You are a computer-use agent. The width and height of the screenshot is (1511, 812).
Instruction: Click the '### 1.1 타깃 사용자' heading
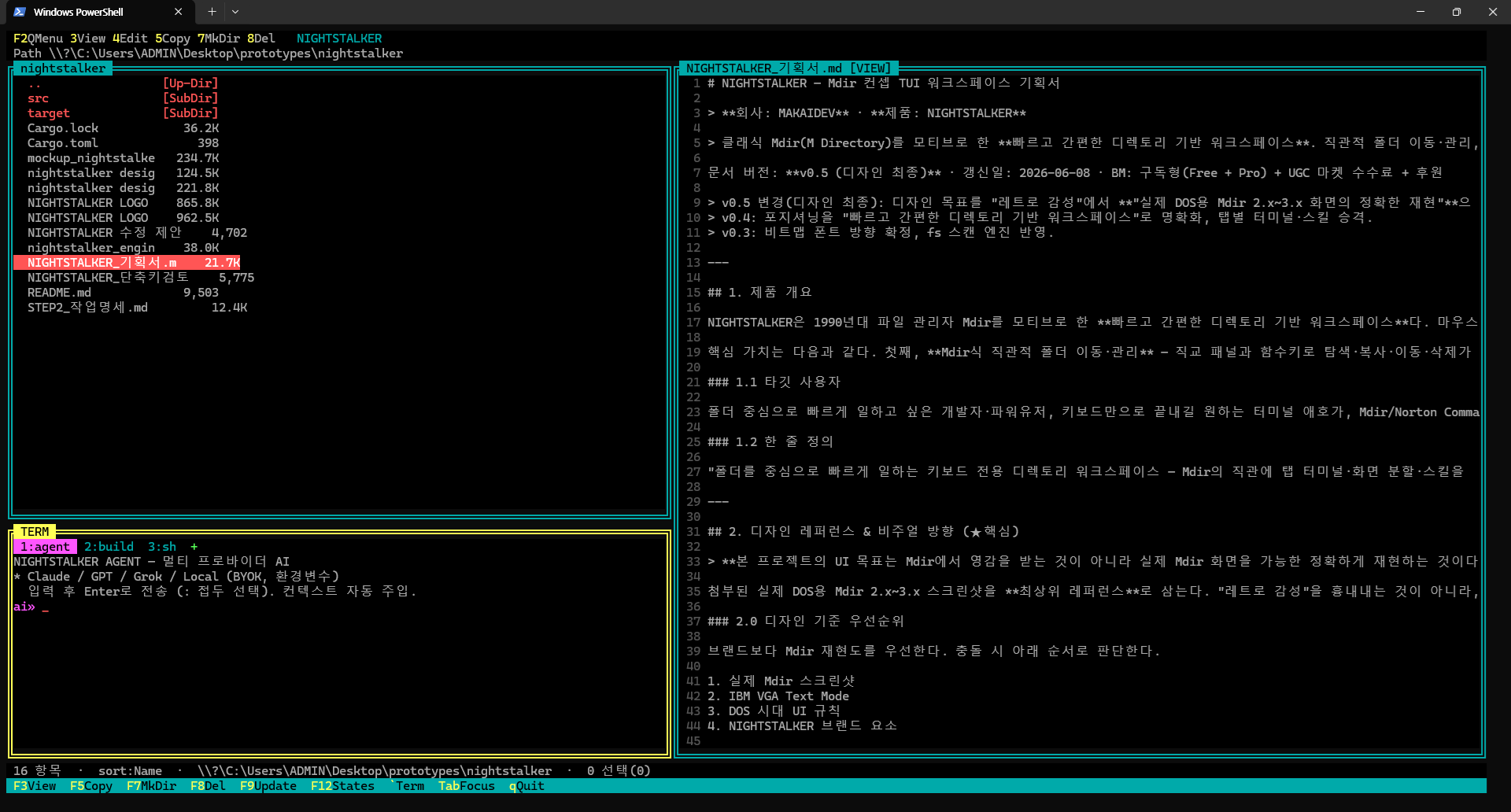[x=774, y=382]
